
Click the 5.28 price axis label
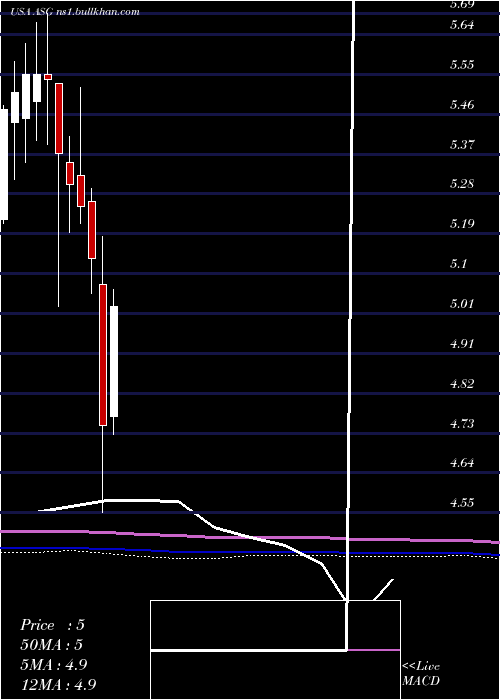click(x=462, y=184)
